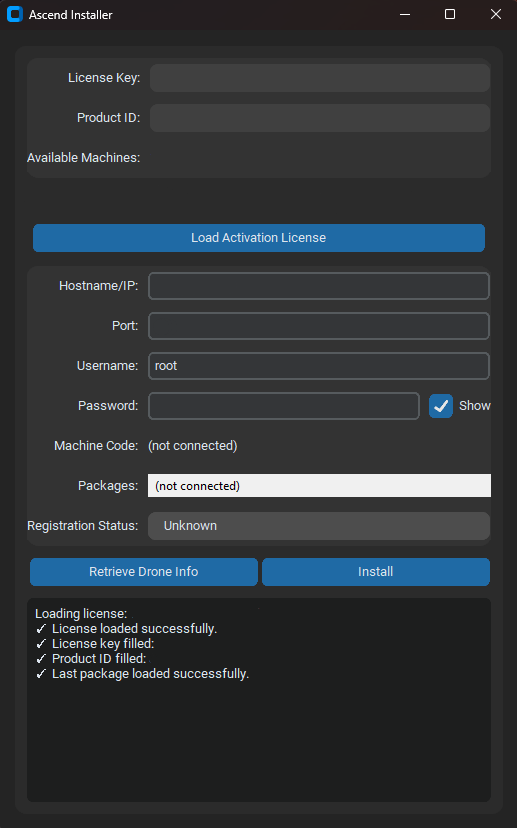Click into the Password input field
The width and height of the screenshot is (517, 828).
tap(284, 406)
